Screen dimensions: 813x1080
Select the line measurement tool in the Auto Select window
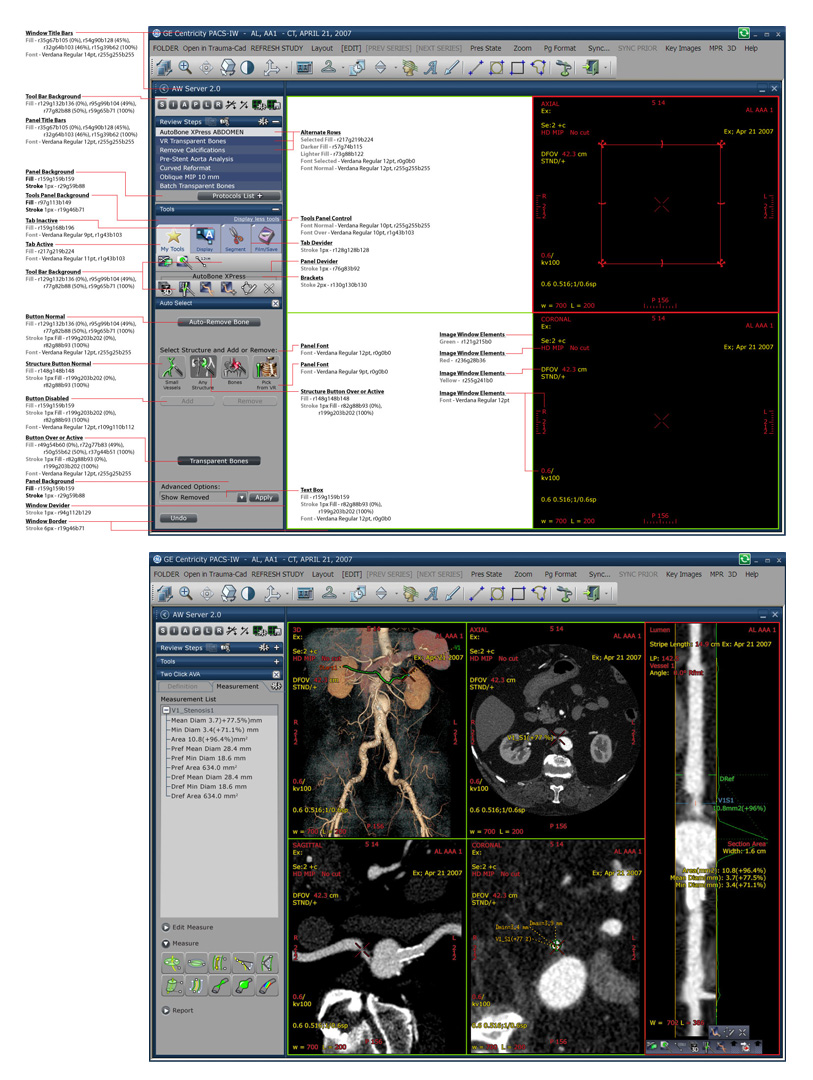coord(475,67)
